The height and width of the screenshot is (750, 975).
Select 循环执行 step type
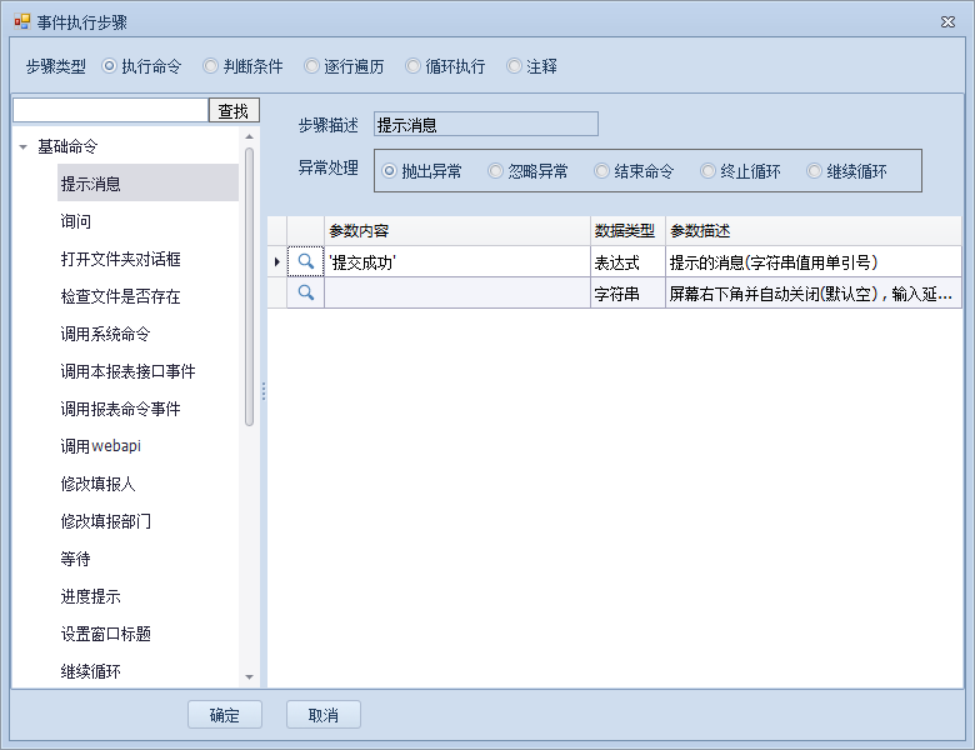click(413, 67)
